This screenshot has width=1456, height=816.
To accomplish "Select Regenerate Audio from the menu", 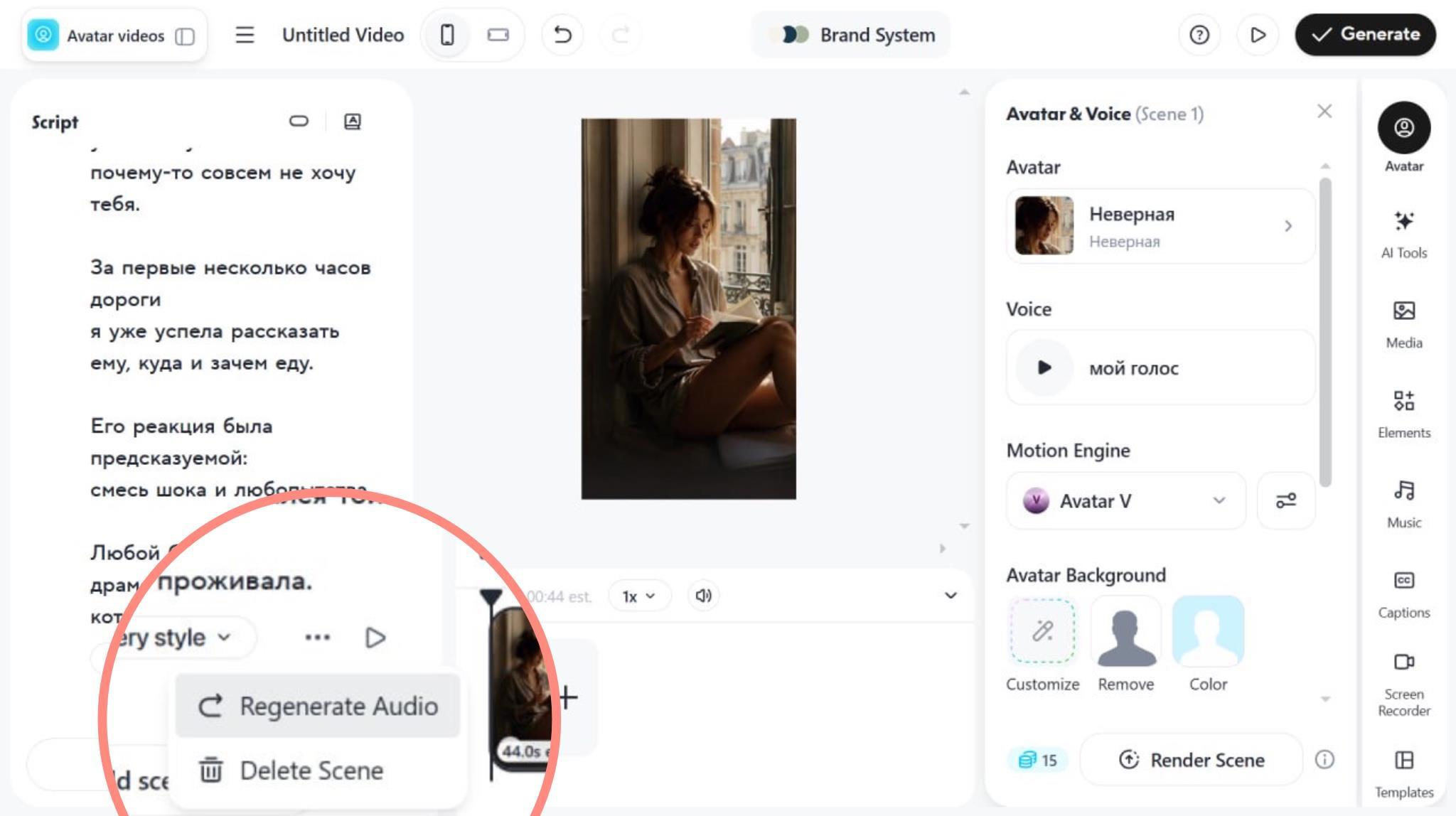I will (x=318, y=706).
